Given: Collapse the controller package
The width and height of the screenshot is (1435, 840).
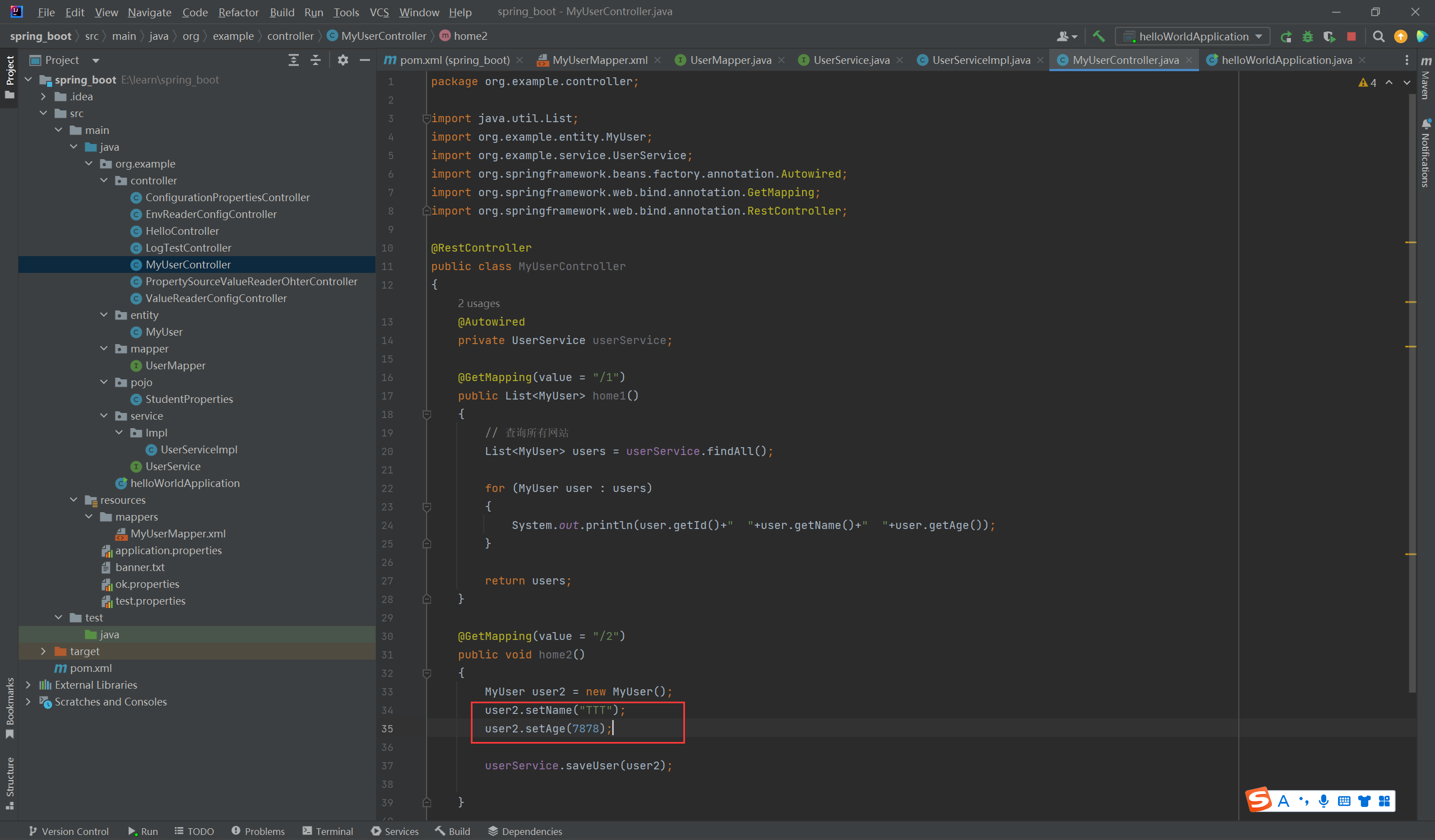Looking at the screenshot, I should click(x=104, y=180).
